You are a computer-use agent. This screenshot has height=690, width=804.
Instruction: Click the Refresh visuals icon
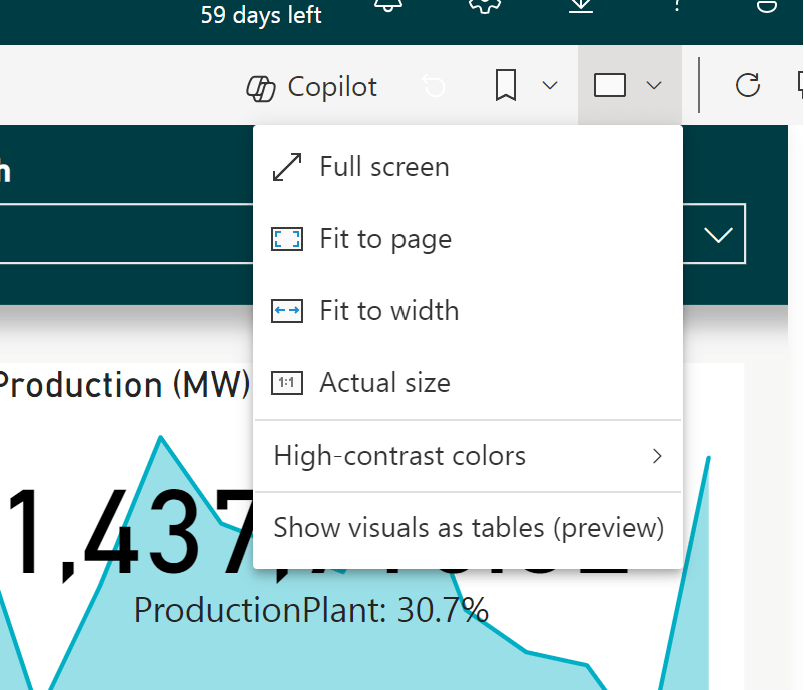click(x=748, y=86)
